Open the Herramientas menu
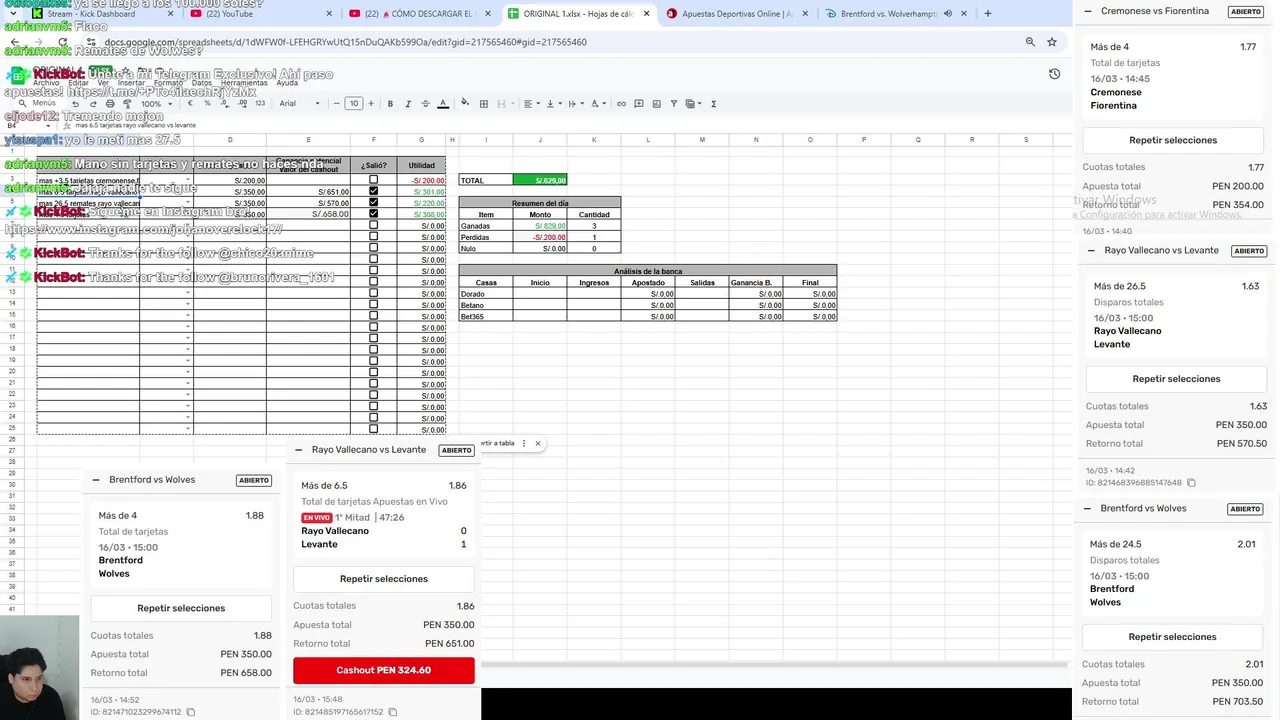Screen dimensions: 1280x720 244,83
